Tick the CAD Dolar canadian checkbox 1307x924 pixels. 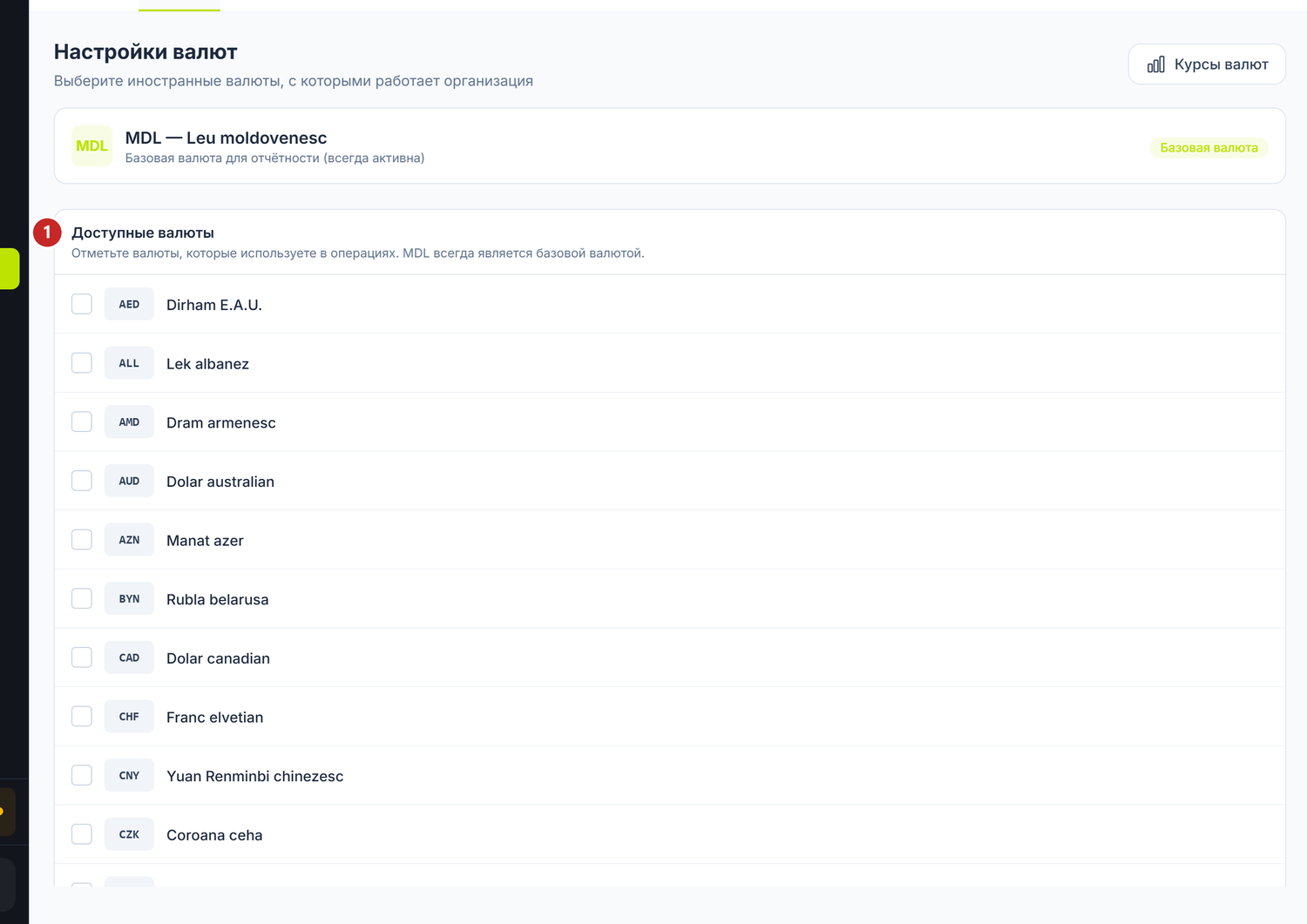[82, 658]
